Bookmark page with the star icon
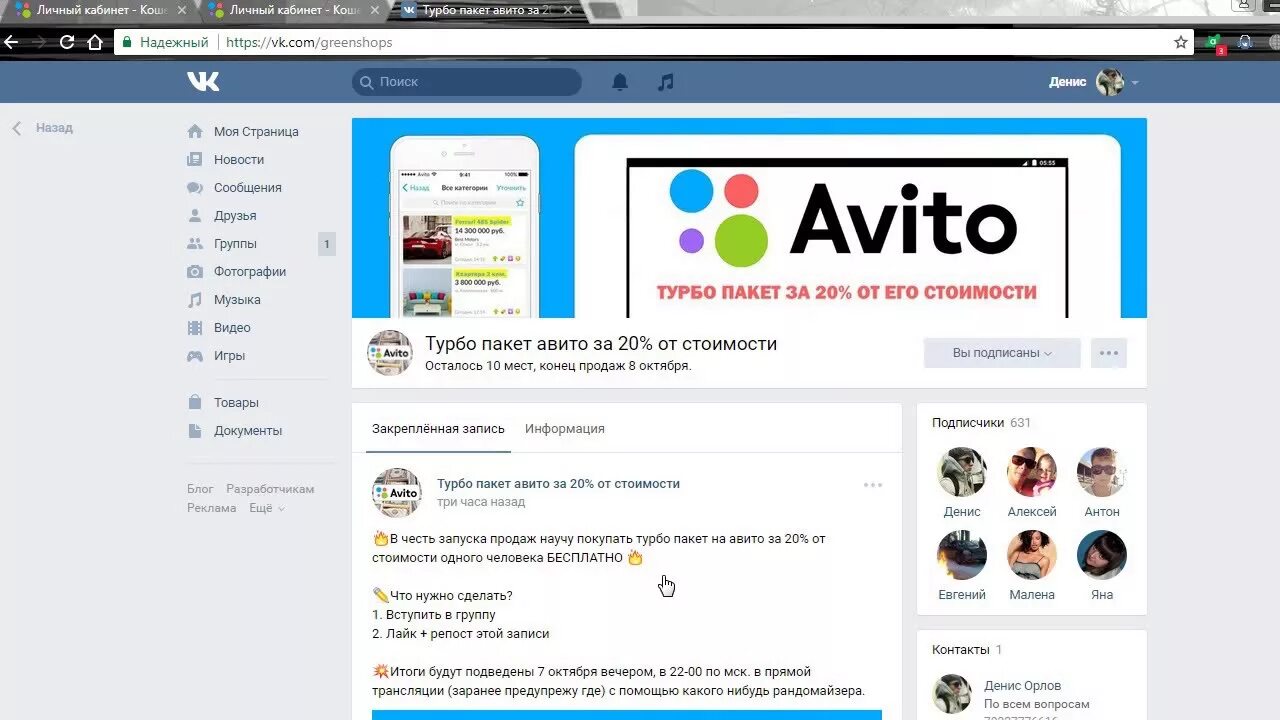Screen dimensions: 1280x720 (x=1181, y=42)
